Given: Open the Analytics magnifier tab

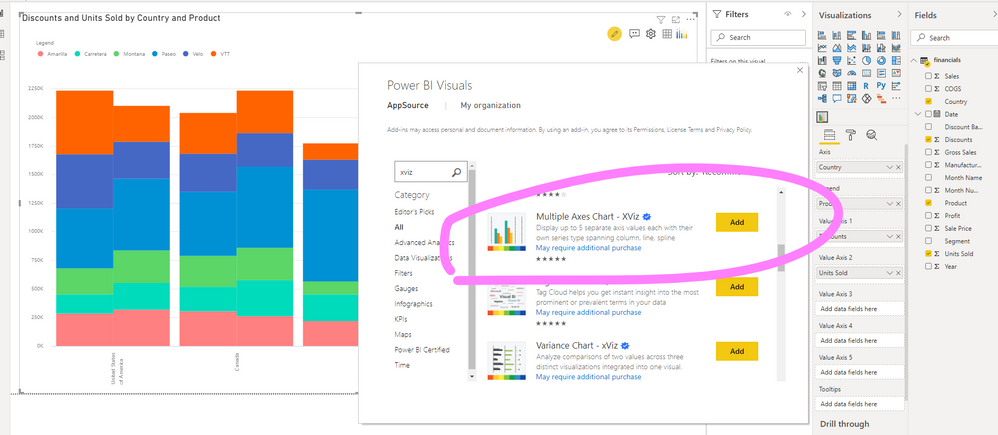Looking at the screenshot, I should 872,135.
